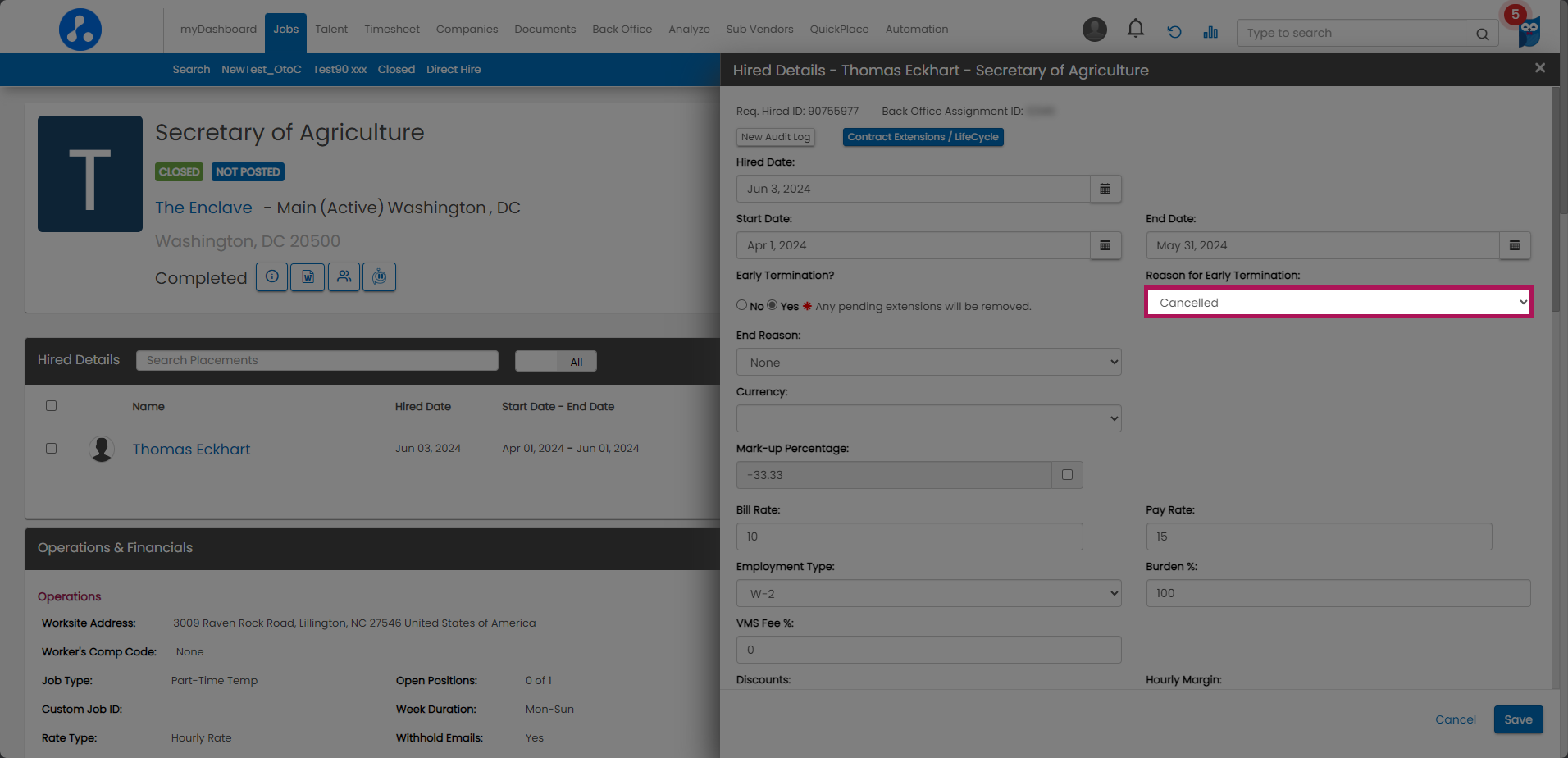Screen dimensions: 1568x758
Task: Click the recent history icon
Action: [x=1174, y=32]
